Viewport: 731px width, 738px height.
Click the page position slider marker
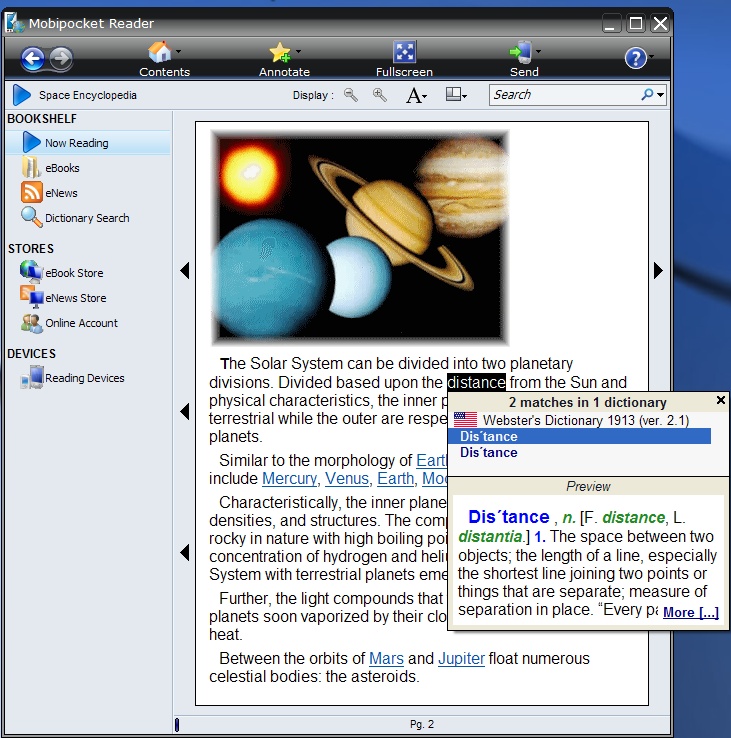tap(177, 725)
